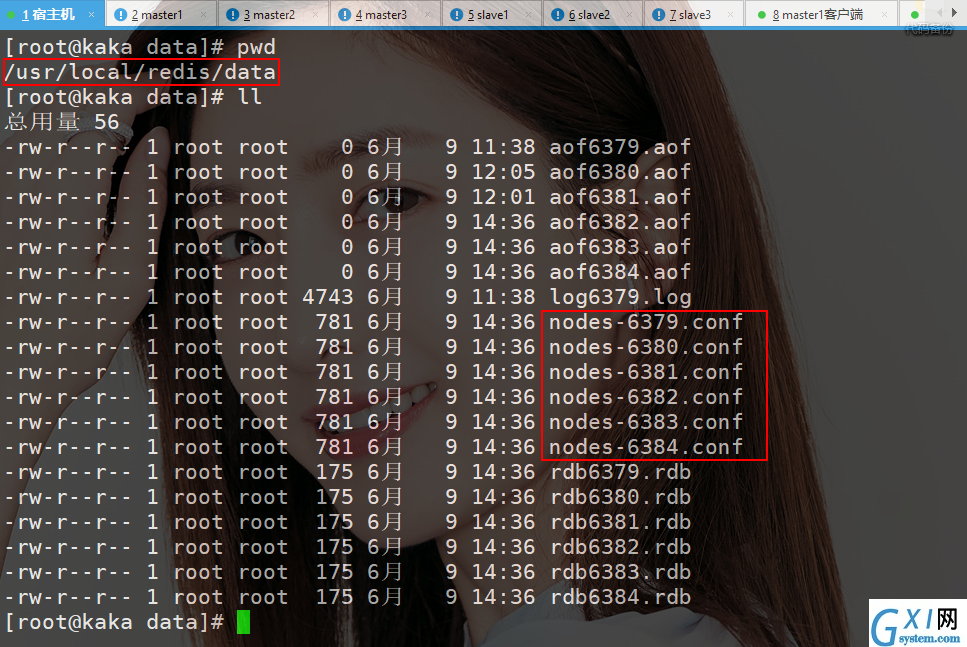
Task: Click the file name rdb6381.rdb
Action: [620, 522]
